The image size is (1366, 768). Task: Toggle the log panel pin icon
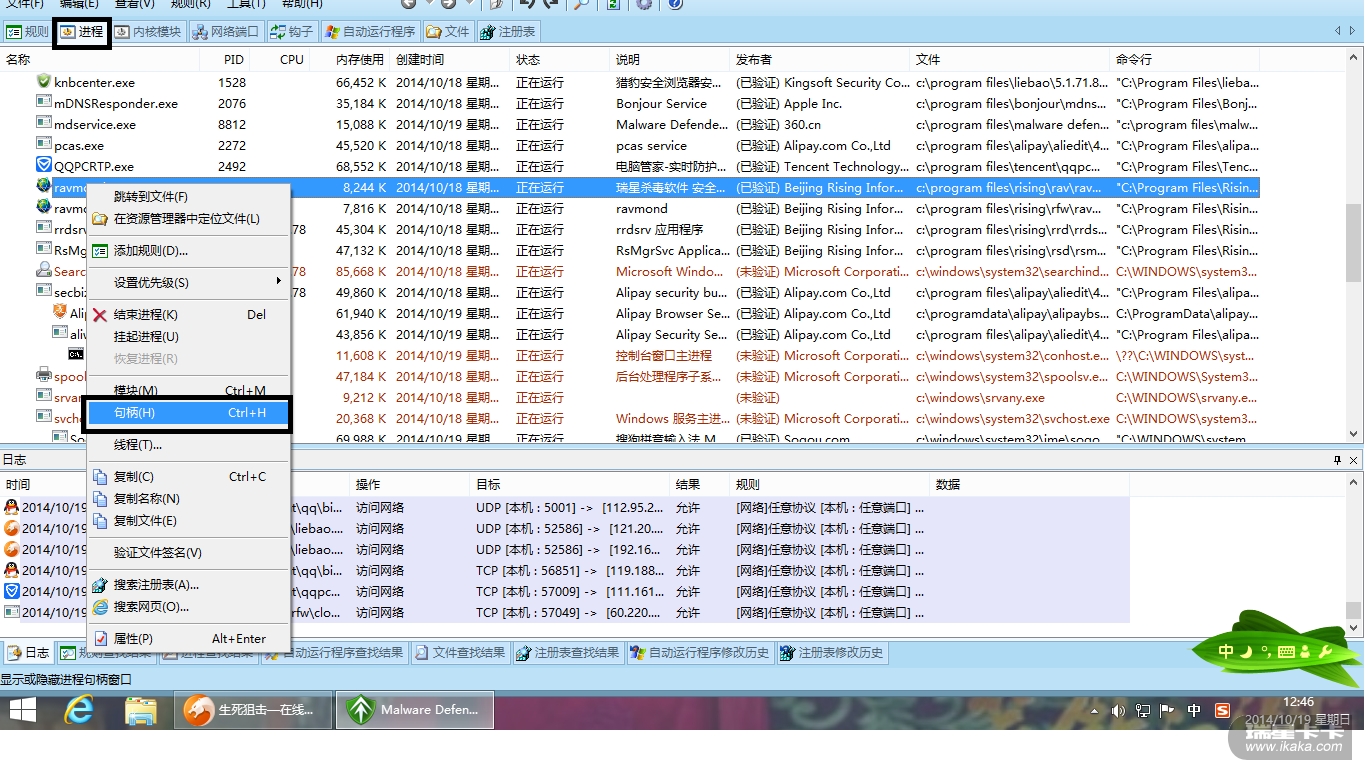click(1337, 460)
